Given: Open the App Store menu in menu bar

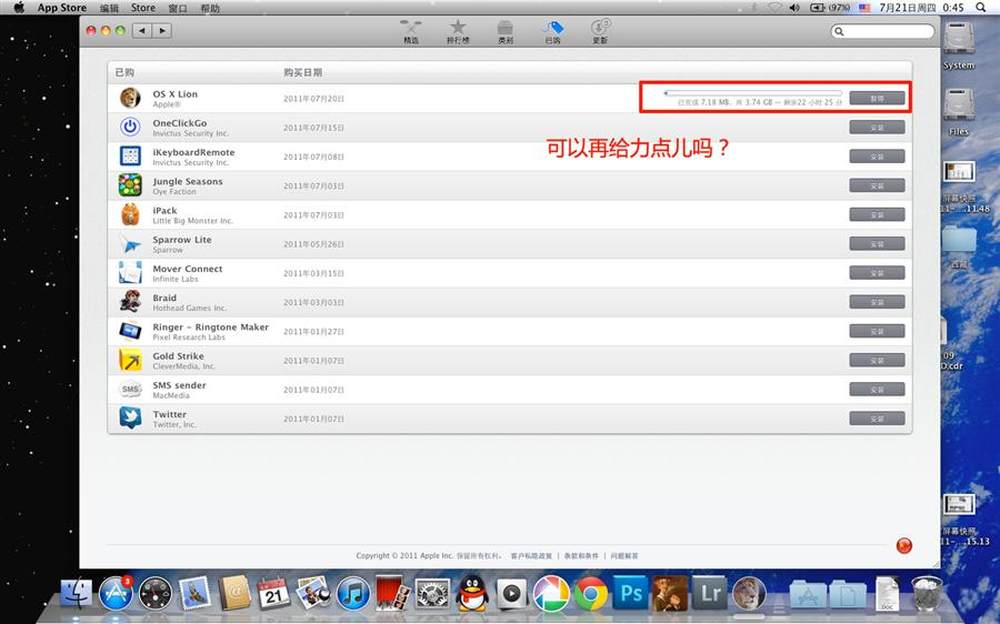Looking at the screenshot, I should point(62,8).
